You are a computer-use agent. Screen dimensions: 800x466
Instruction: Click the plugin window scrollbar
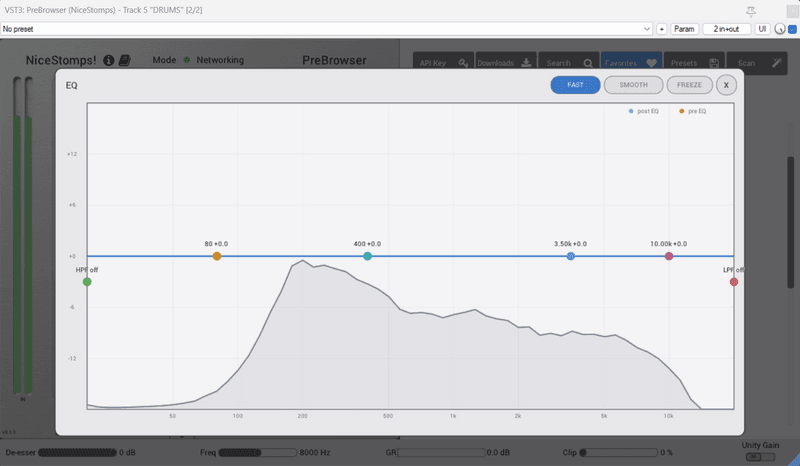click(791, 222)
